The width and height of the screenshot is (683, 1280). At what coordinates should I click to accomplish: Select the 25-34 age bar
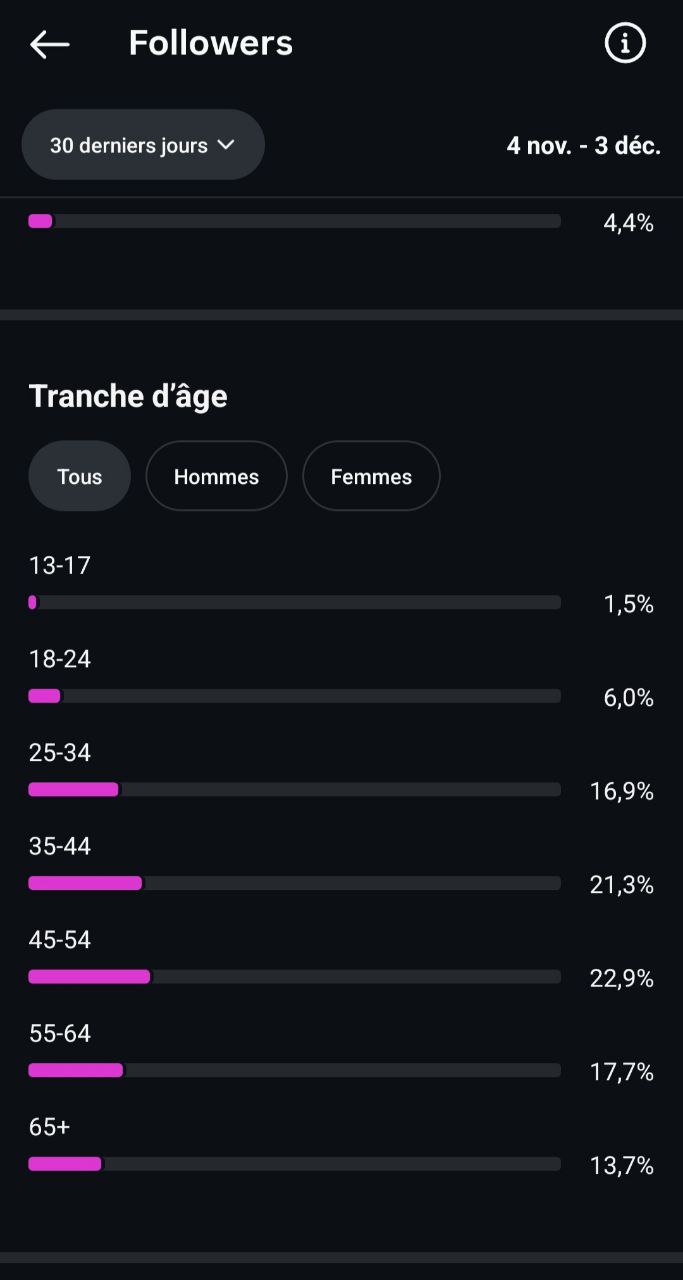tap(294, 789)
